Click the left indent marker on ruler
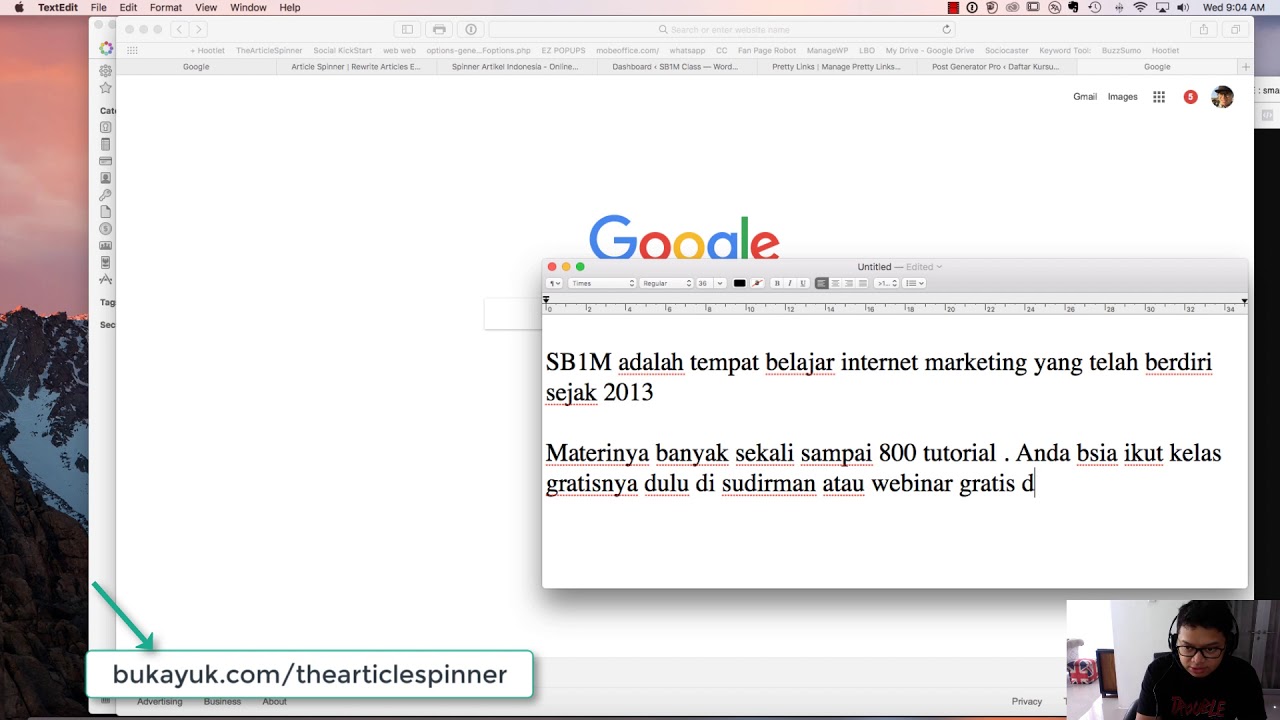Viewport: 1280px width, 720px height. [x=546, y=300]
